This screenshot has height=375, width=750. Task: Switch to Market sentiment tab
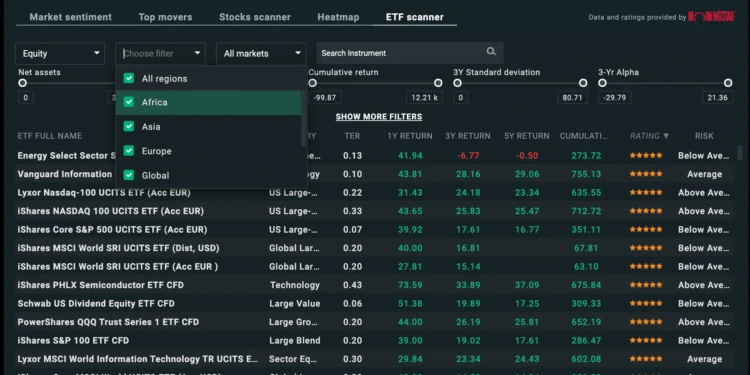70,17
